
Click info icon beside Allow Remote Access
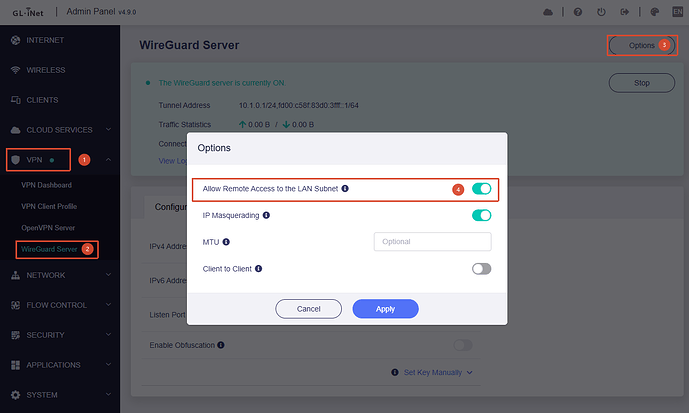[x=345, y=188]
